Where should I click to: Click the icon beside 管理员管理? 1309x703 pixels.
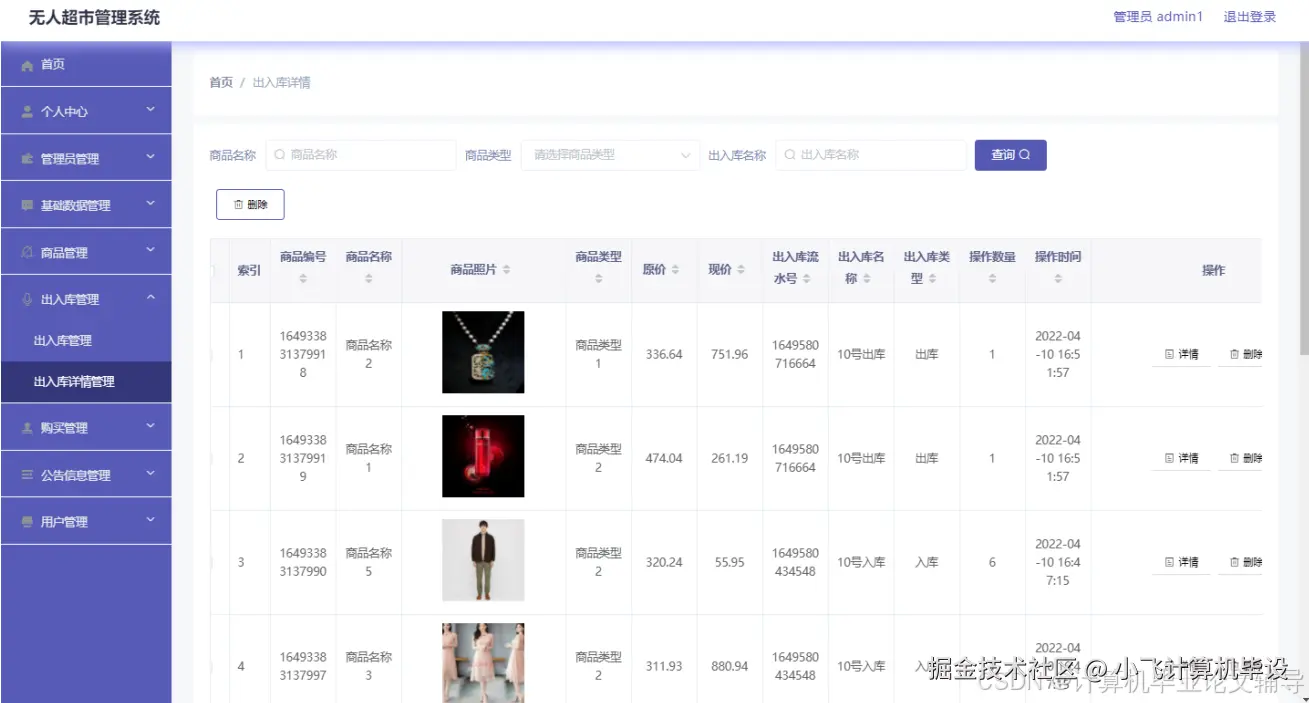27,159
